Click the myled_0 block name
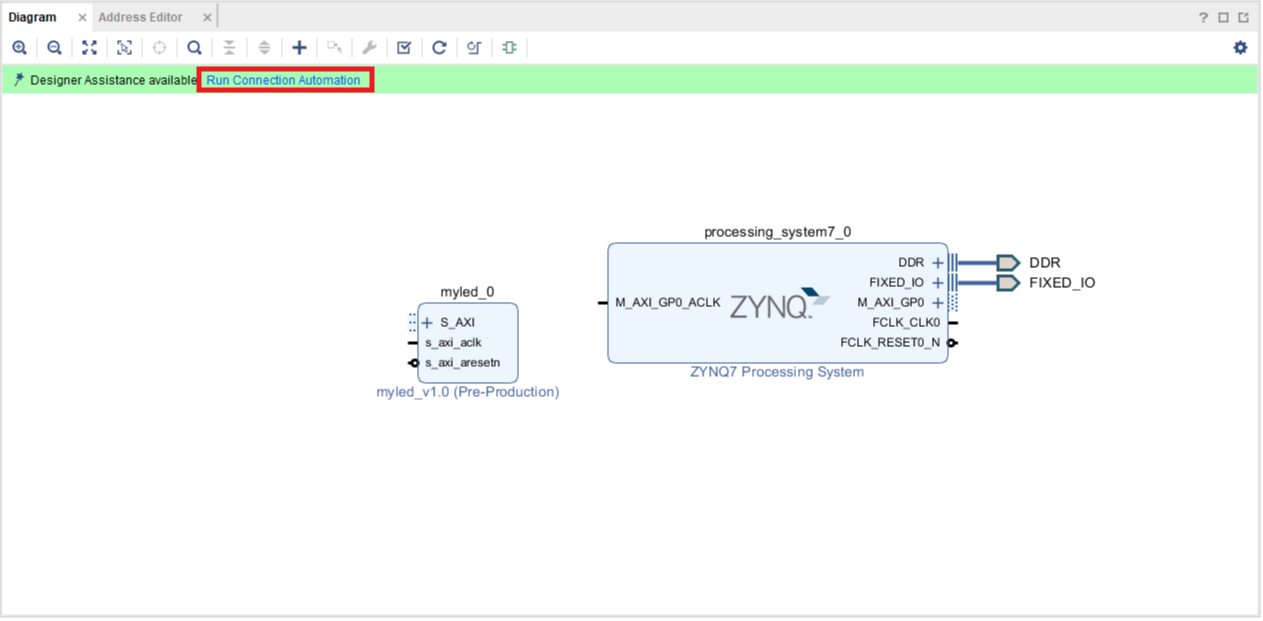The image size is (1263, 621). tap(468, 292)
